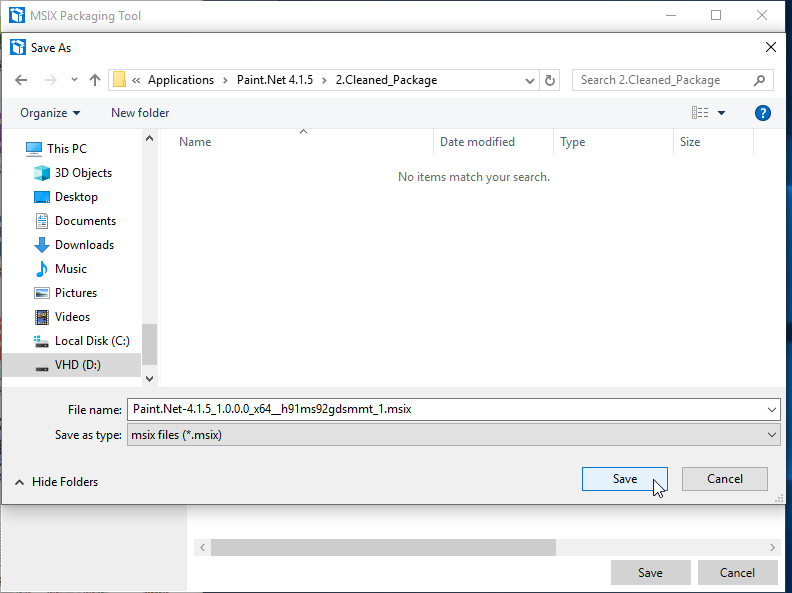Select VHD (D:) drive
Image resolution: width=792 pixels, height=593 pixels.
[x=77, y=365]
